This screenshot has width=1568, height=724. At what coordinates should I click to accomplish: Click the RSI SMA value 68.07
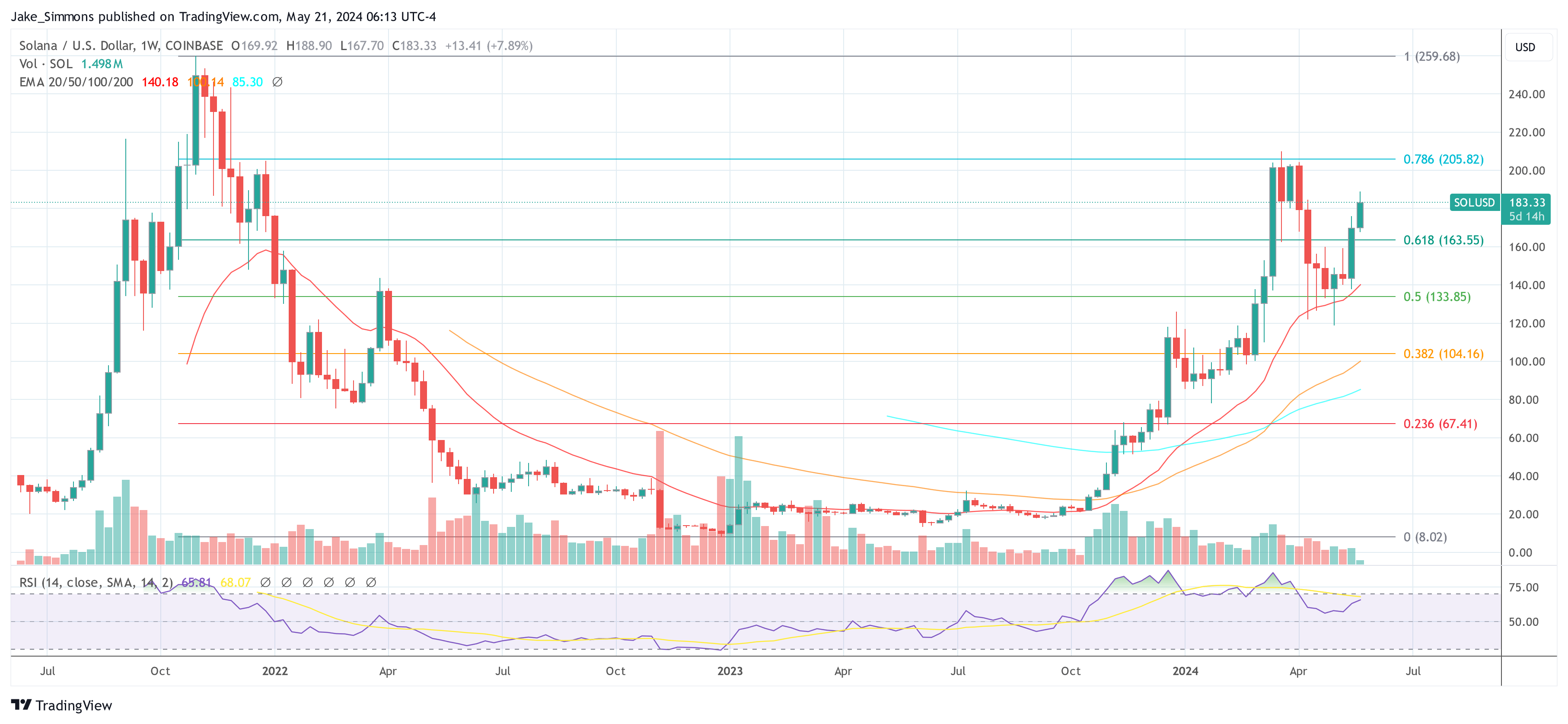coord(235,582)
